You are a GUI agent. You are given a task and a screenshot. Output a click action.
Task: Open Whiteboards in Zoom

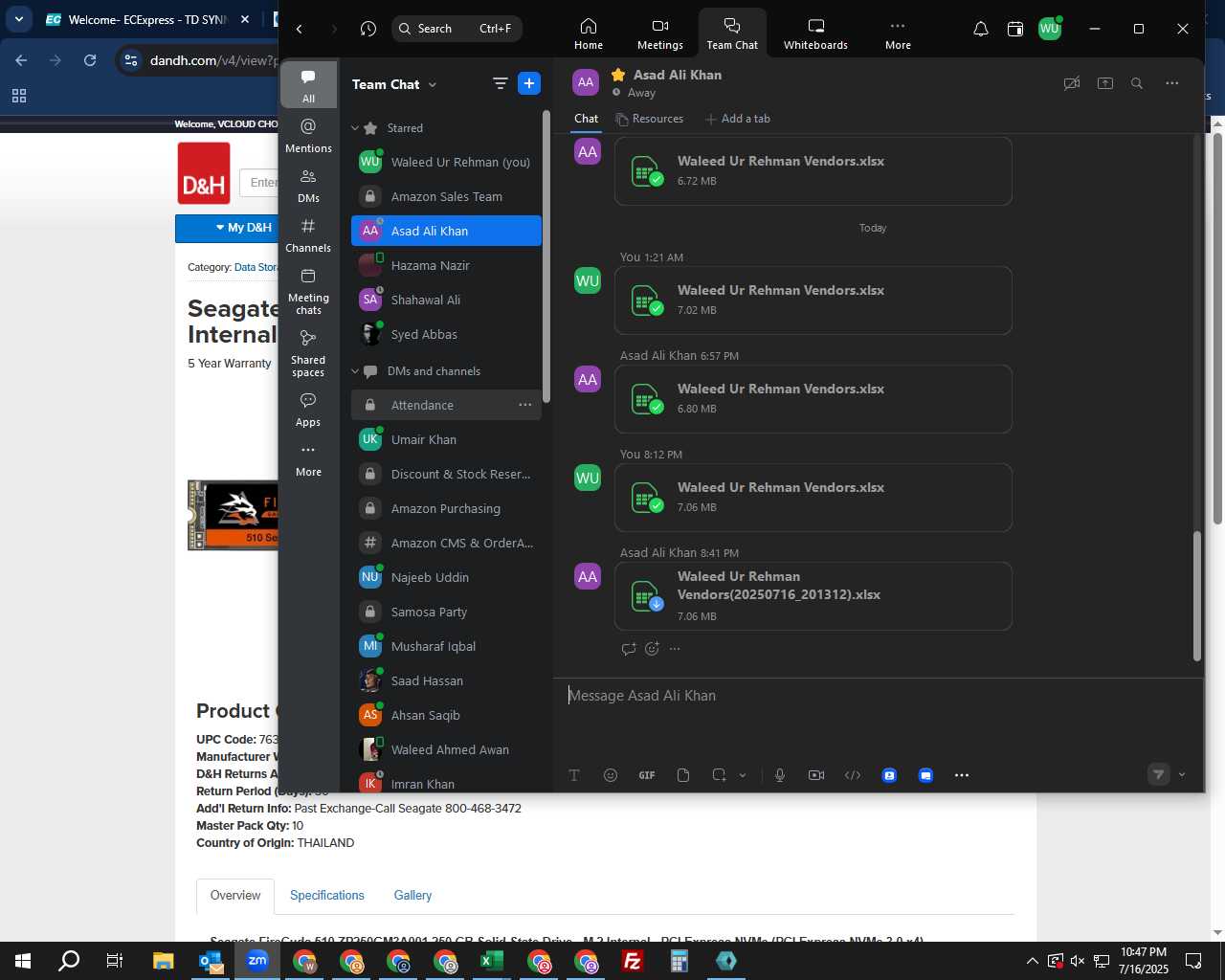(x=815, y=33)
